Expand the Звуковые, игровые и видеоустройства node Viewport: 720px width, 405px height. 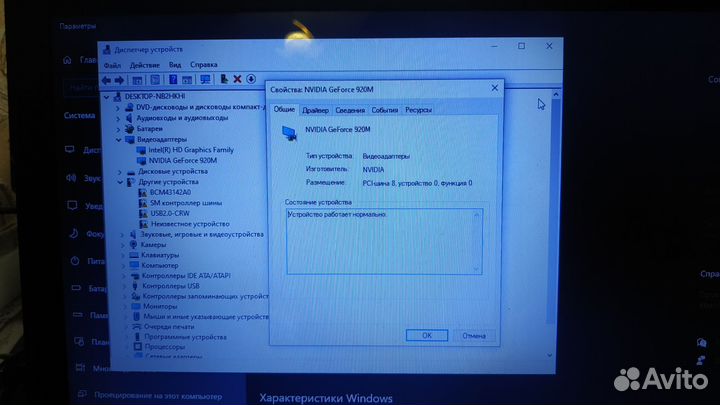[122, 235]
